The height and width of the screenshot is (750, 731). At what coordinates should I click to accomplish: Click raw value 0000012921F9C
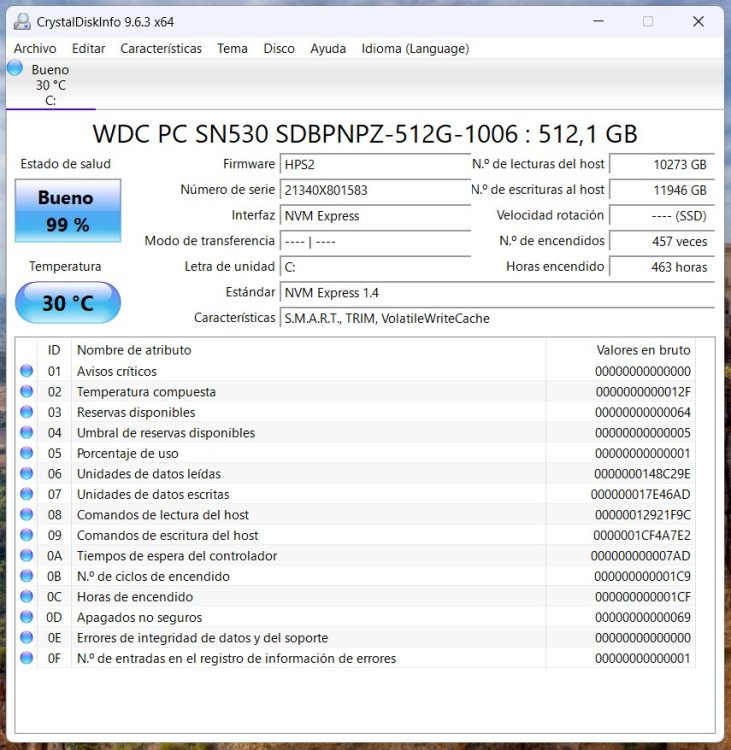(x=643, y=515)
